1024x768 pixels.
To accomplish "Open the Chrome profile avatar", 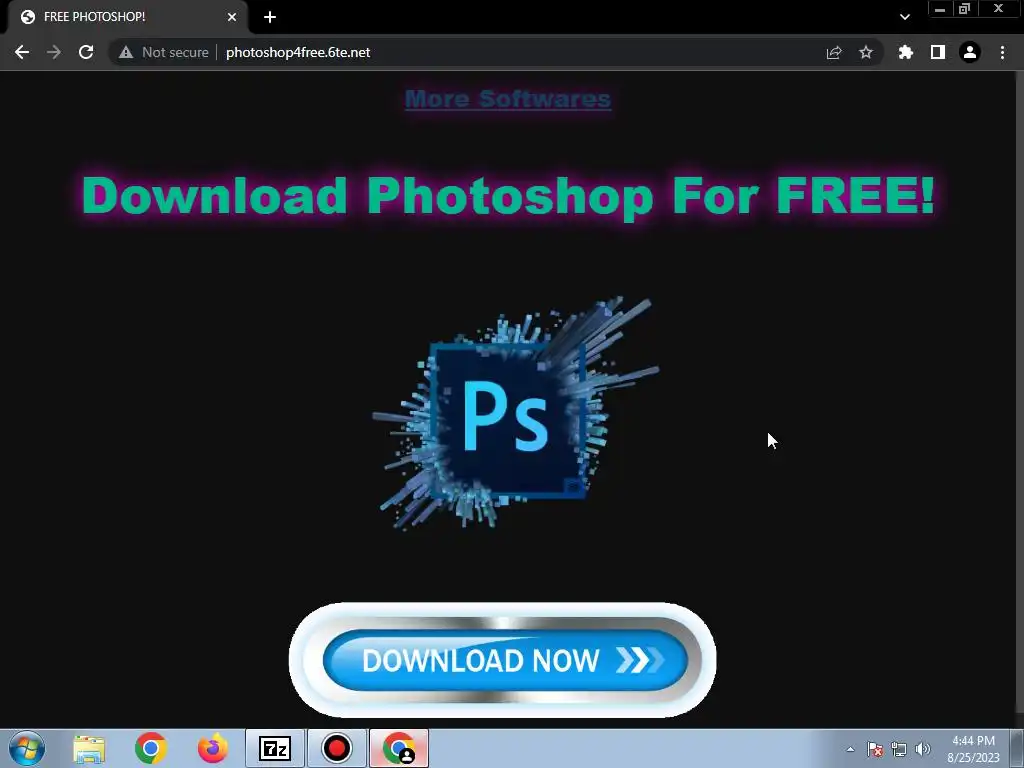I will click(970, 52).
